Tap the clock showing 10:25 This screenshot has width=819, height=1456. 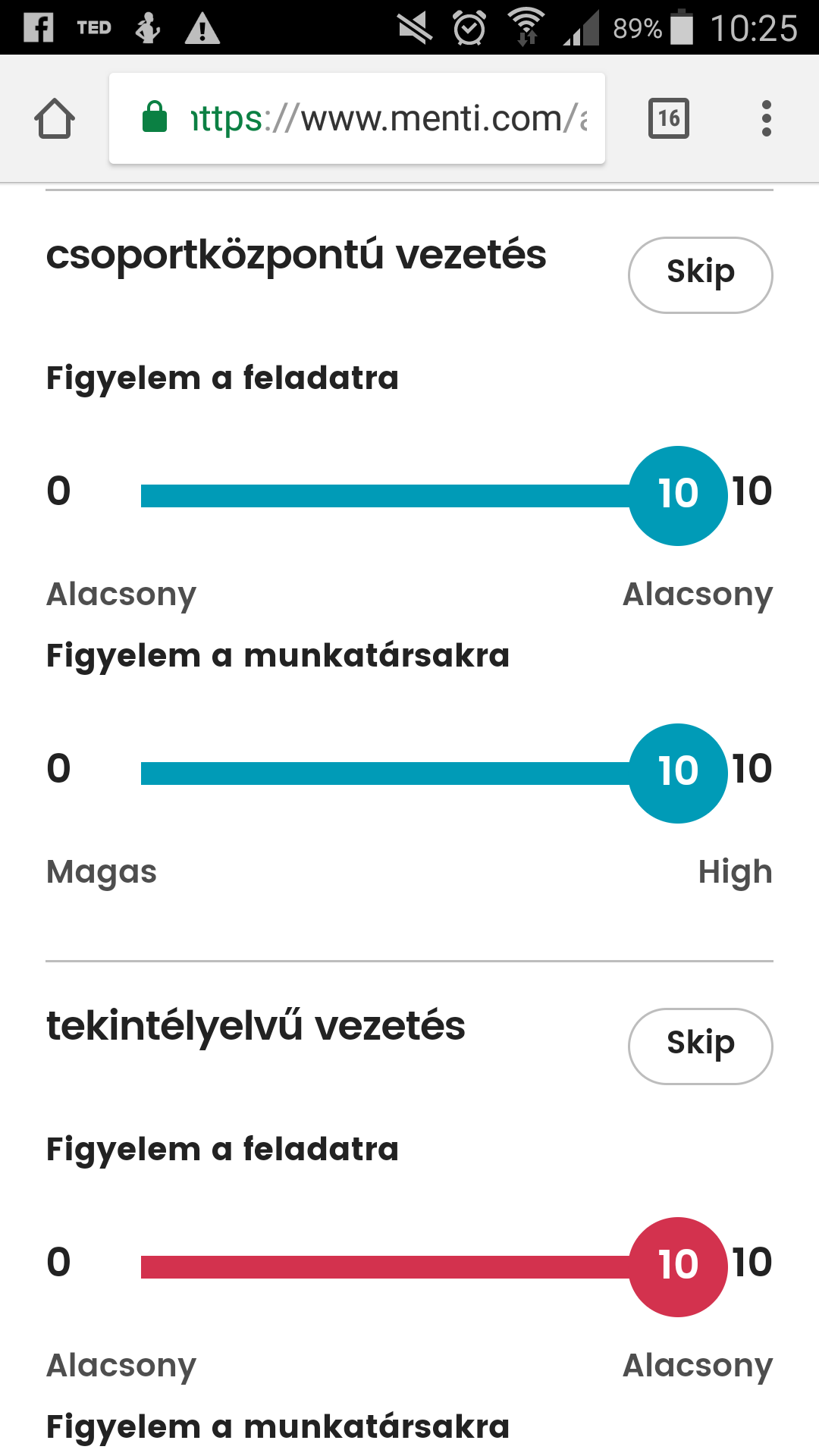(754, 29)
